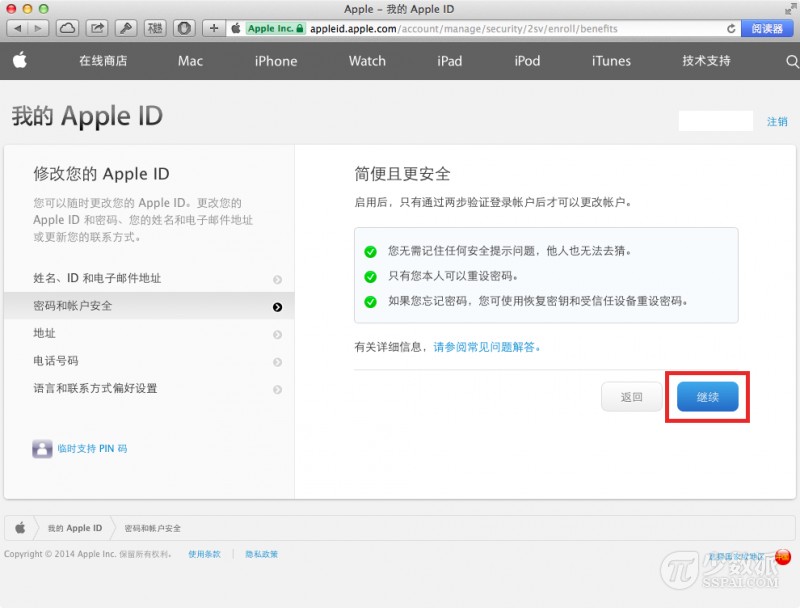Go forward with the Safari forward arrow
Screen dimensions: 800x608
pyautogui.click(x=38, y=29)
